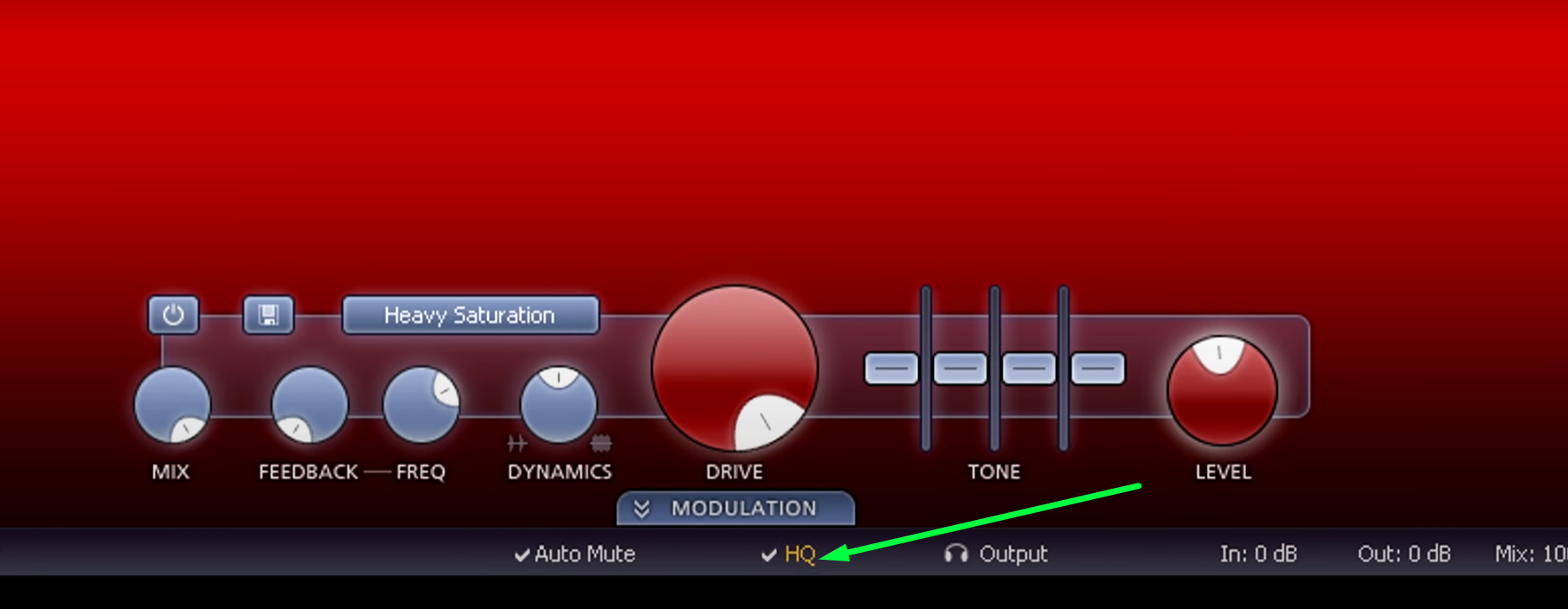This screenshot has width=1568, height=609.
Task: Click the MIX knob
Action: click(x=172, y=405)
